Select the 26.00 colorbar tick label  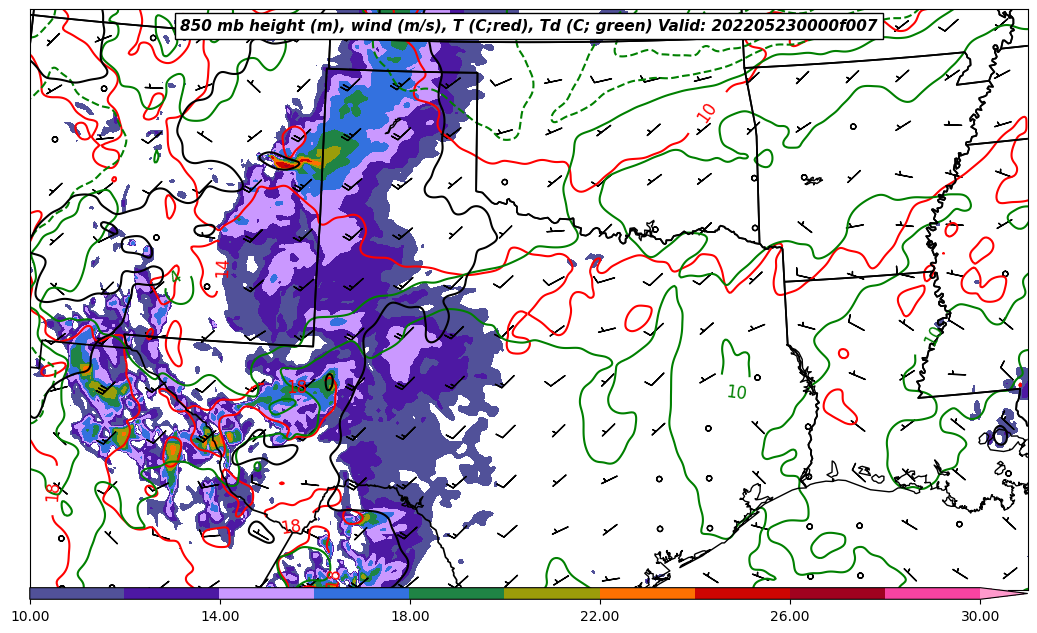pos(790,617)
